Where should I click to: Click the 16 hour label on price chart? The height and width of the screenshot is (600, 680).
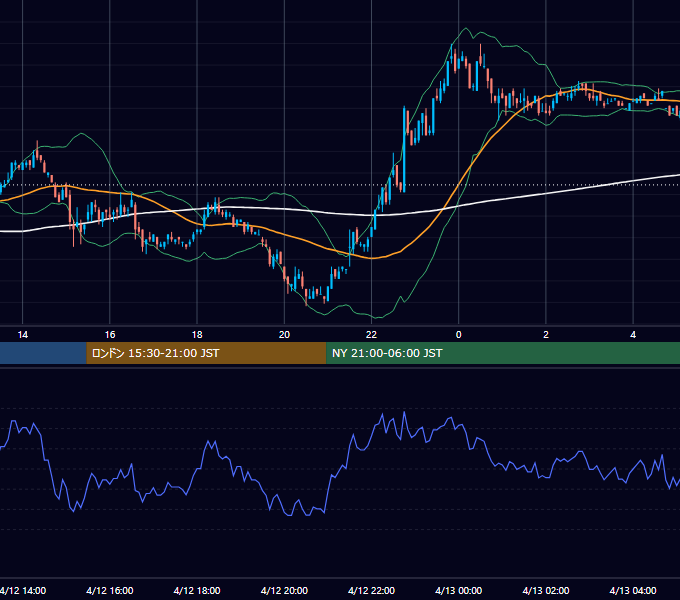tap(110, 335)
